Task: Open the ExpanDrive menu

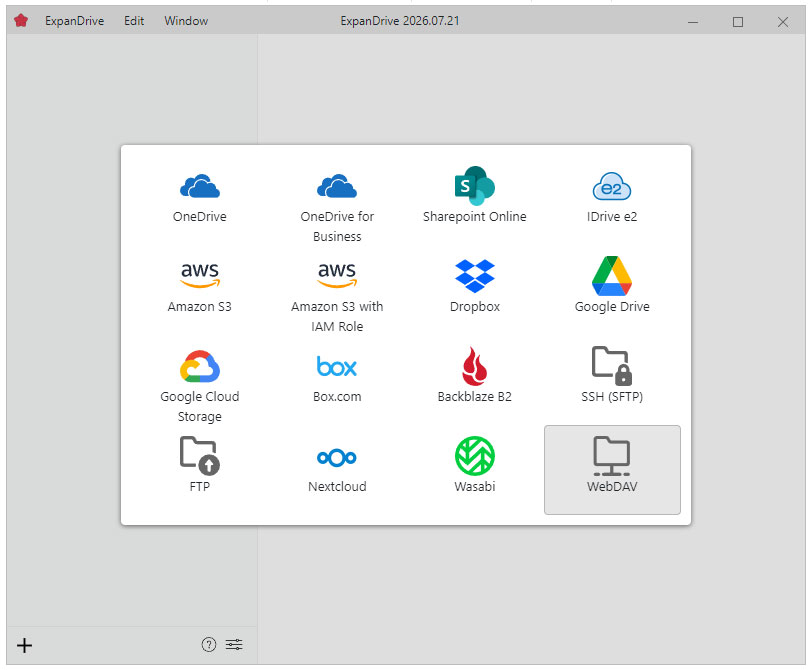Action: (74, 21)
